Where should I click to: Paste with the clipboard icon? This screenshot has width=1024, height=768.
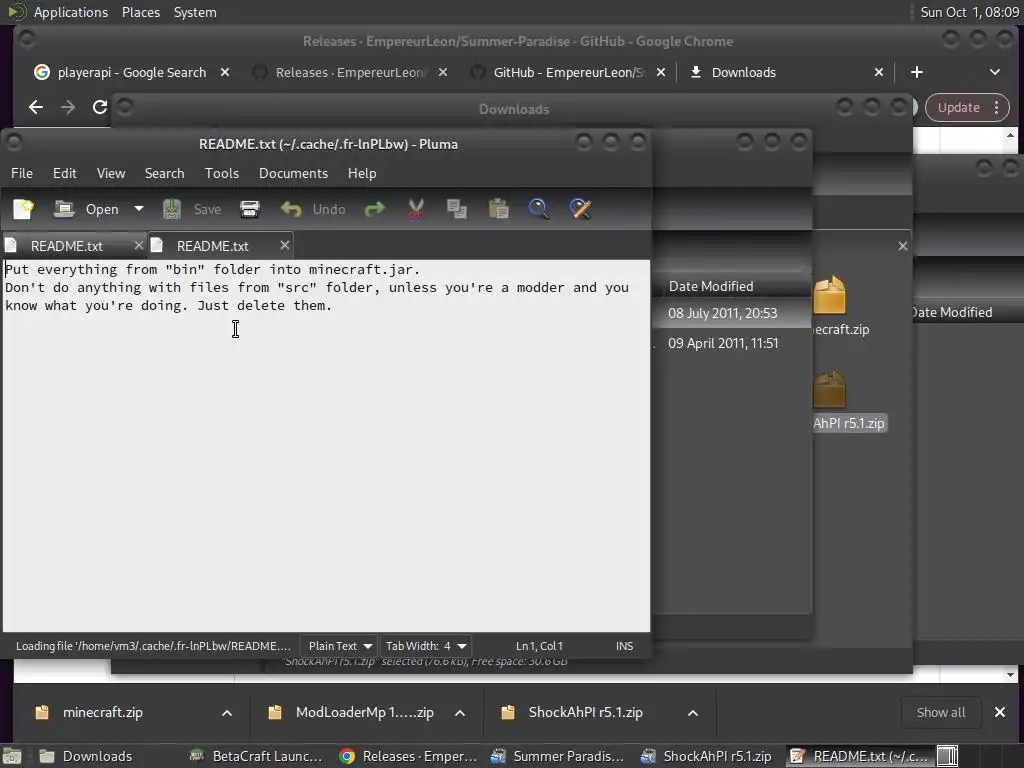tap(498, 209)
